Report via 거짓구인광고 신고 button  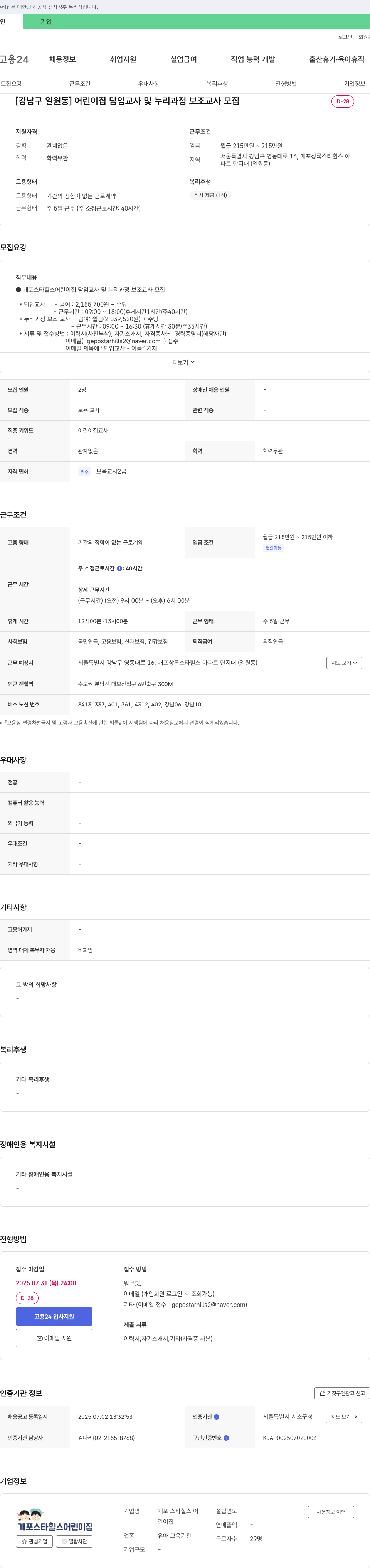pos(342,1393)
